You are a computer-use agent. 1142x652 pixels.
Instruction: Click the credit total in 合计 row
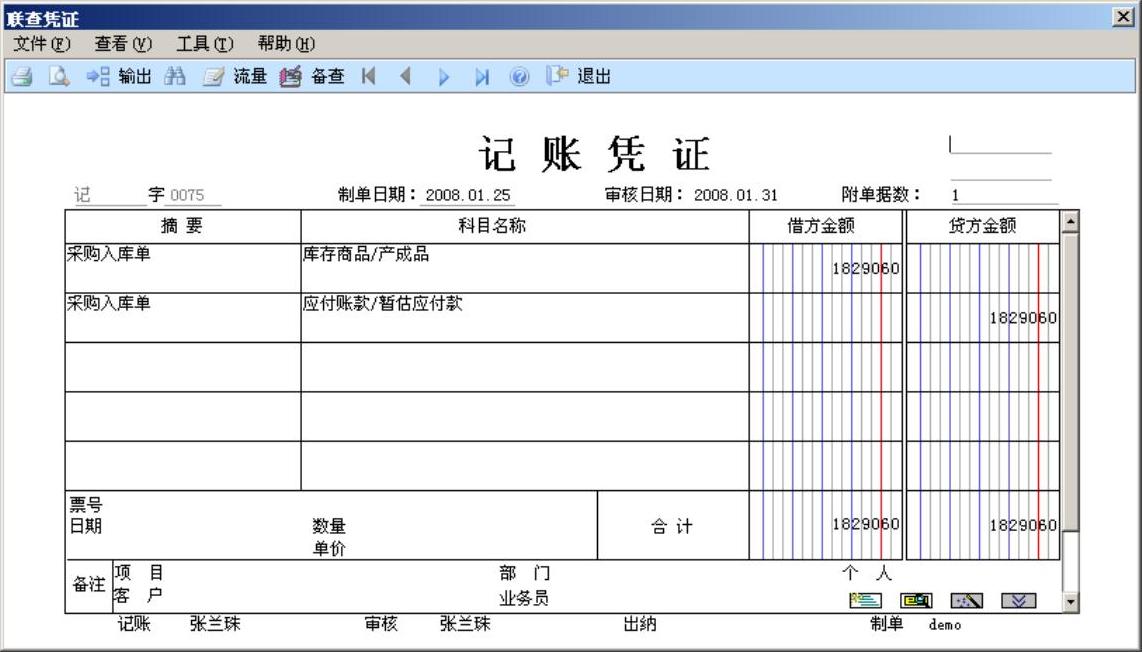(1023, 526)
